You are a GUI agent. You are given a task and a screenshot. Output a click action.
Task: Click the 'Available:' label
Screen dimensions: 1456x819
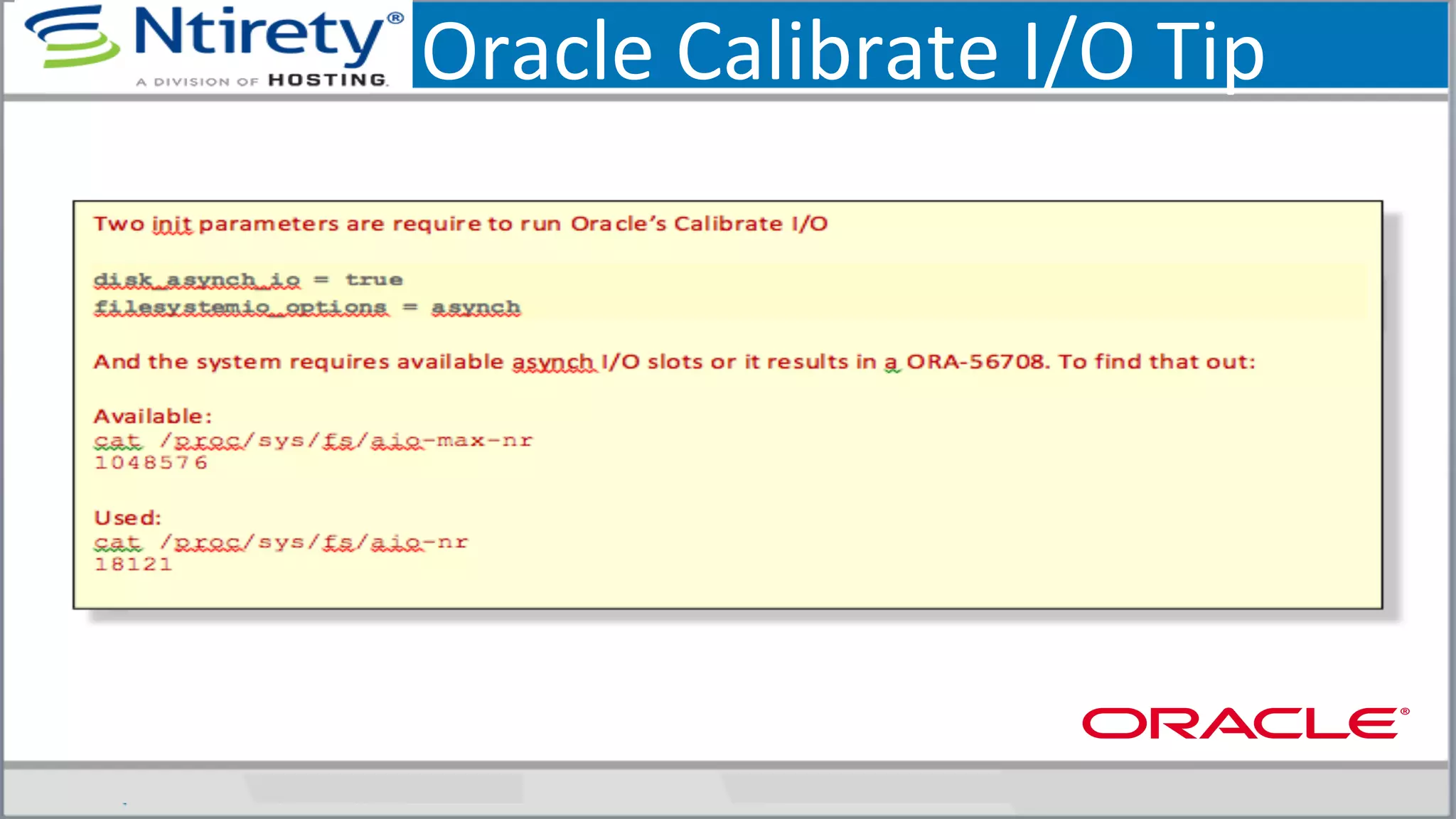(153, 416)
